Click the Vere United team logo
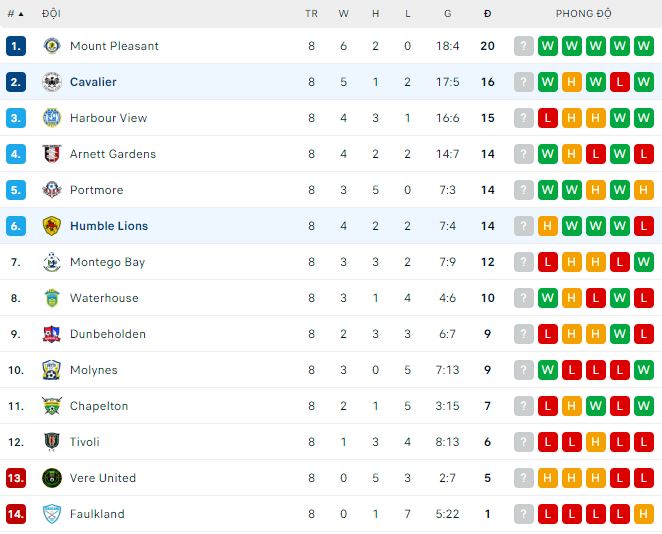Screen dimensions: 662x534 click(x=52, y=478)
